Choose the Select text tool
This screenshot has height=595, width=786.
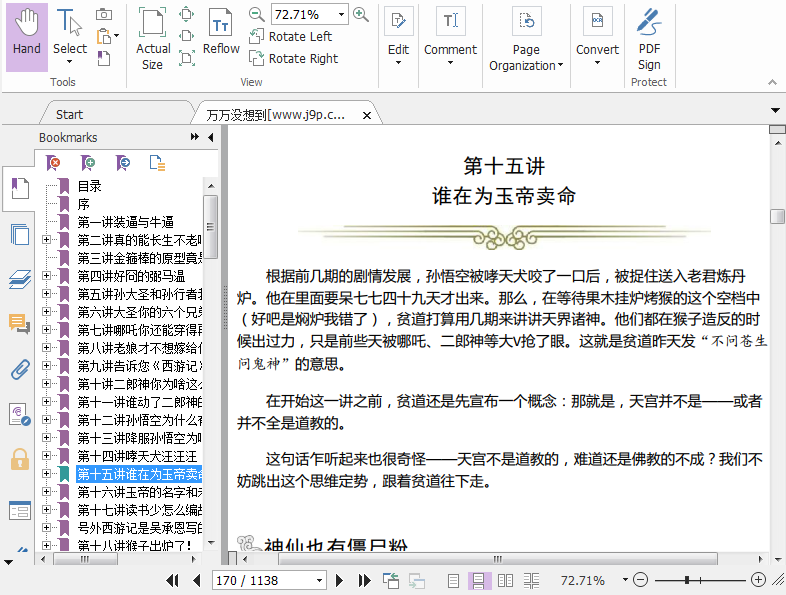coord(70,37)
